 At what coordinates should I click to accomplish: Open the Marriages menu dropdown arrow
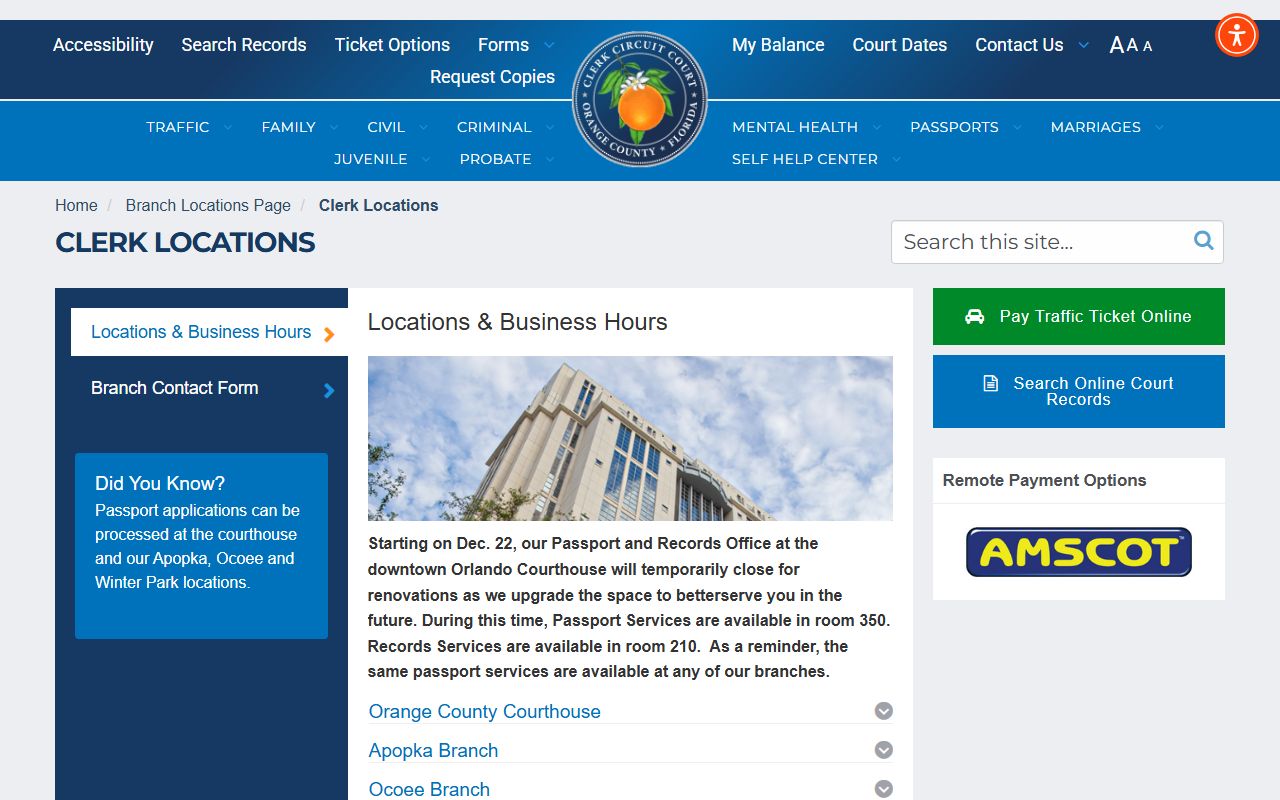click(1159, 128)
